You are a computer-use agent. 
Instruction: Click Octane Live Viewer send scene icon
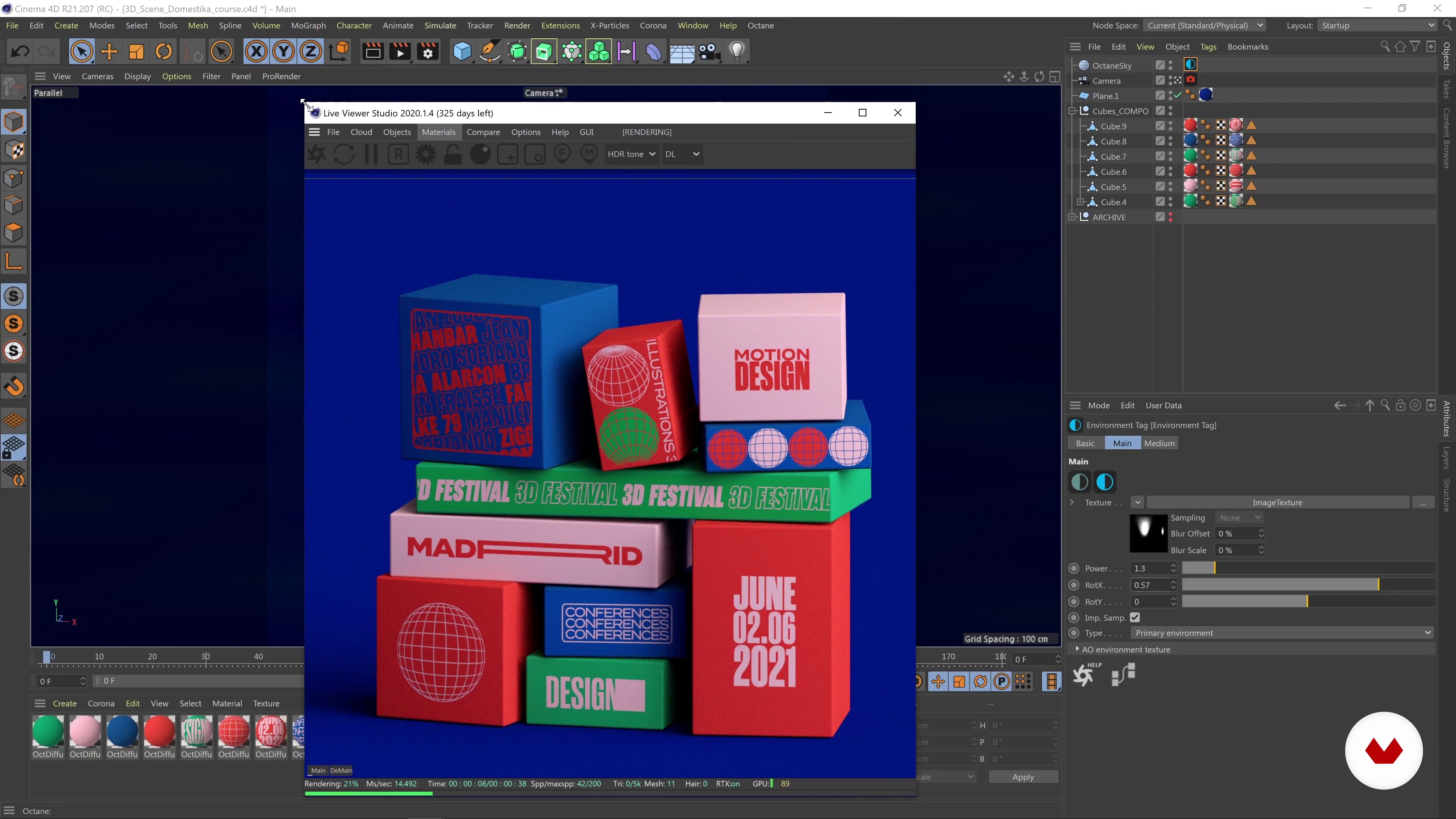317,154
